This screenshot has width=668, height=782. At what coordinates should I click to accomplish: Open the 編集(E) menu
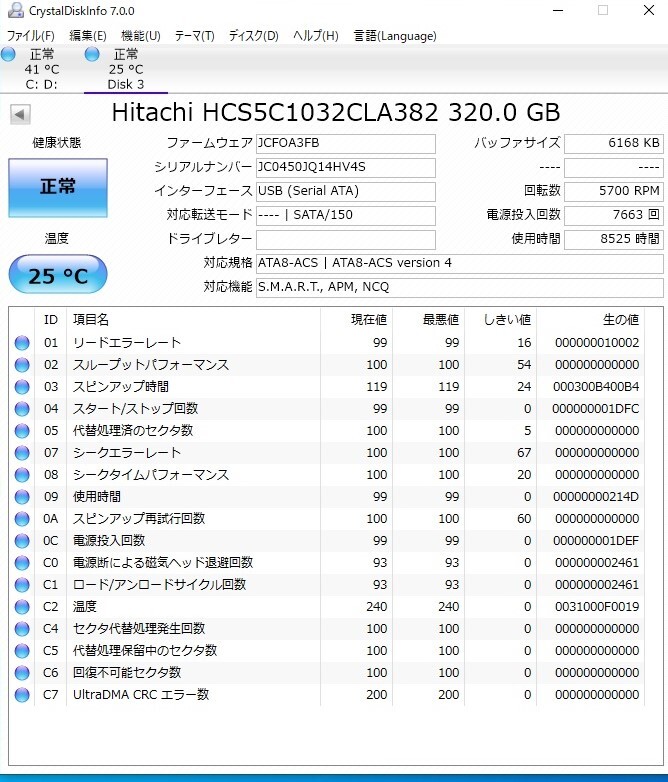88,36
